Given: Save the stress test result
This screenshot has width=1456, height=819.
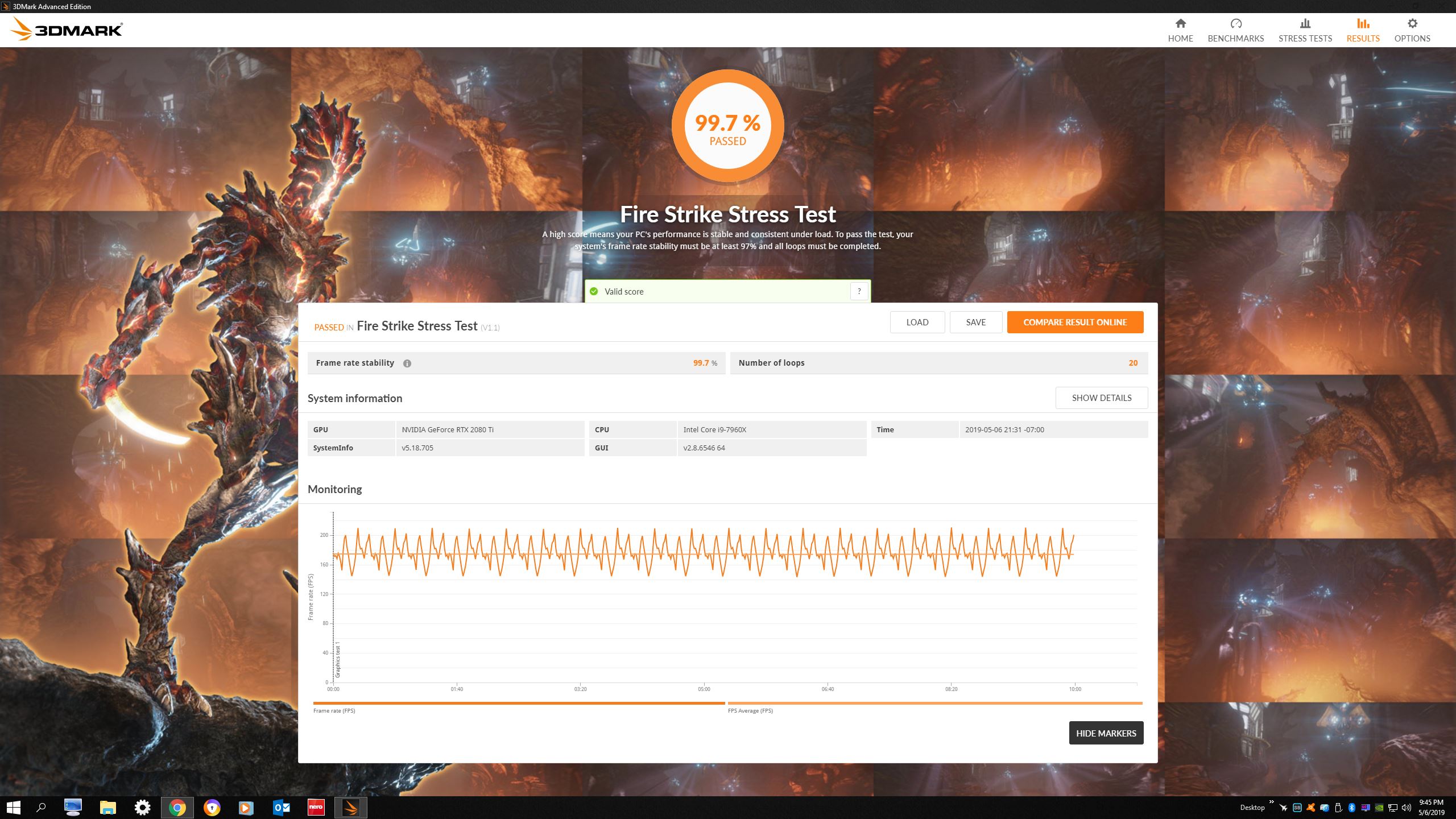Looking at the screenshot, I should 975,322.
